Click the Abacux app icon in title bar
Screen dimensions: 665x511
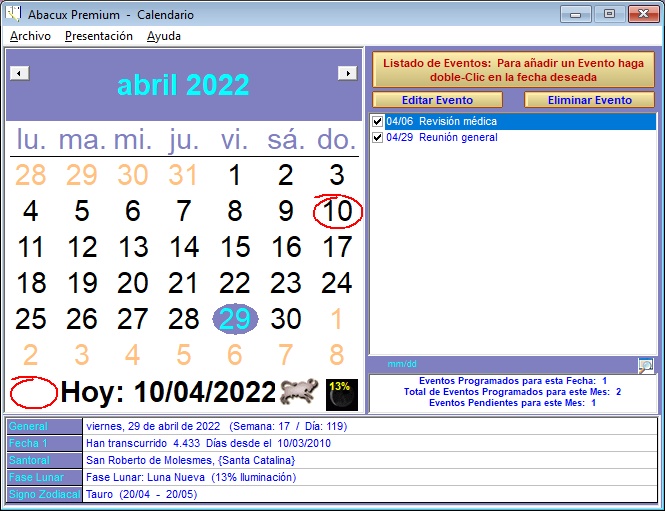click(x=12, y=15)
